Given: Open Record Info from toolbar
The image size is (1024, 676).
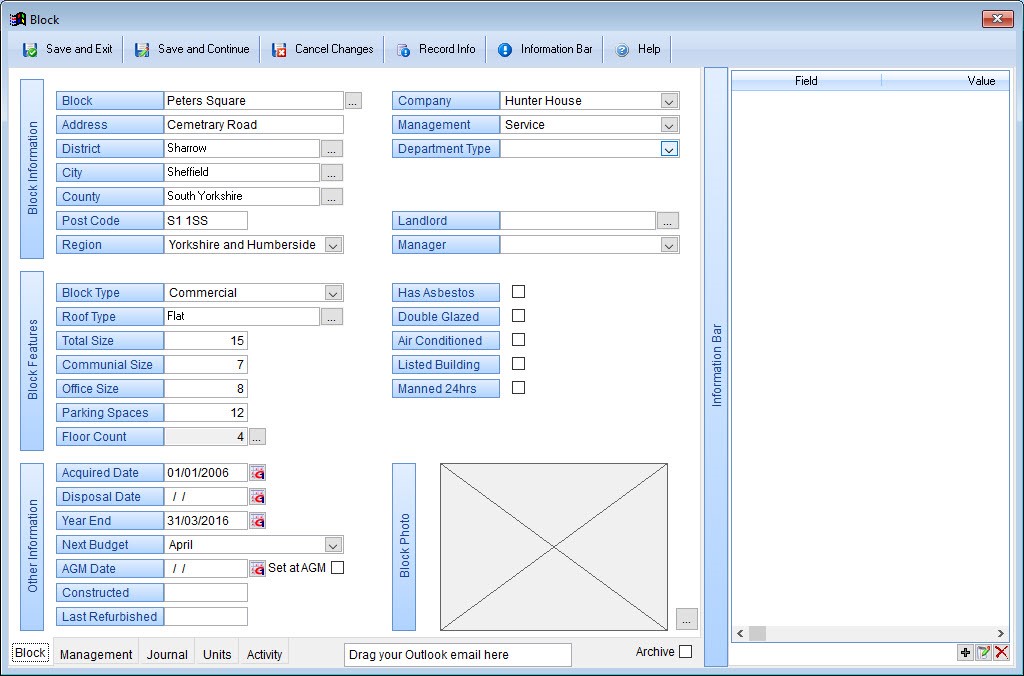Looking at the screenshot, I should coord(436,49).
